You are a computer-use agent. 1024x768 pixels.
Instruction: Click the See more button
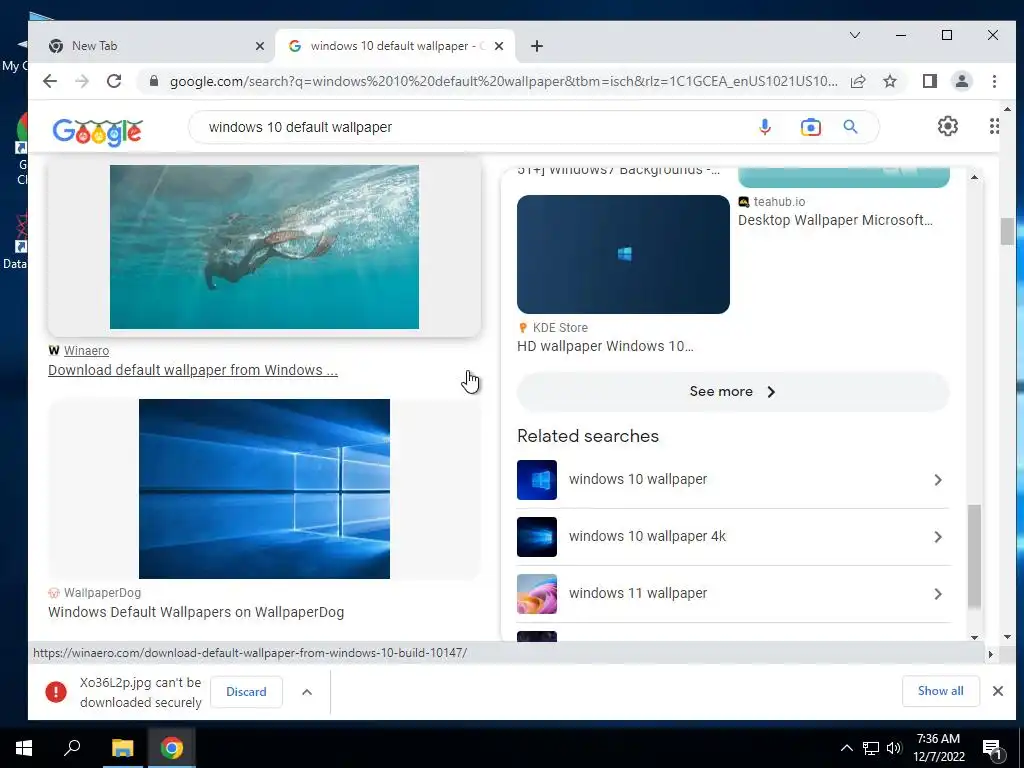click(x=733, y=391)
